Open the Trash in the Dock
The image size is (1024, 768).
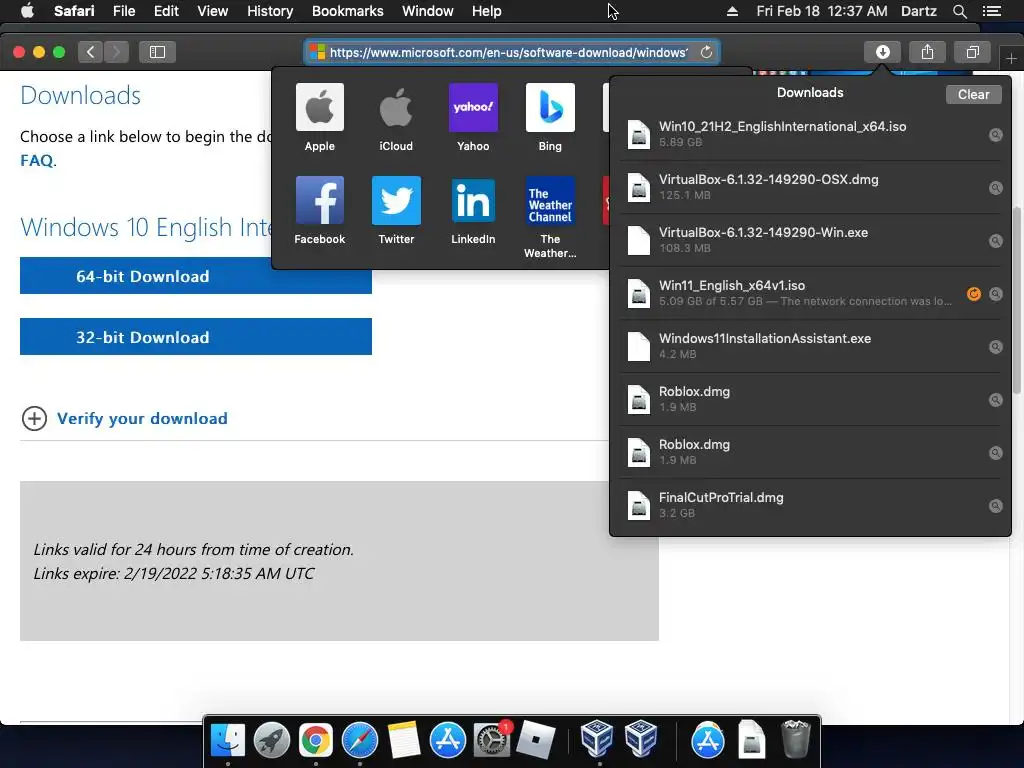pyautogui.click(x=795, y=739)
